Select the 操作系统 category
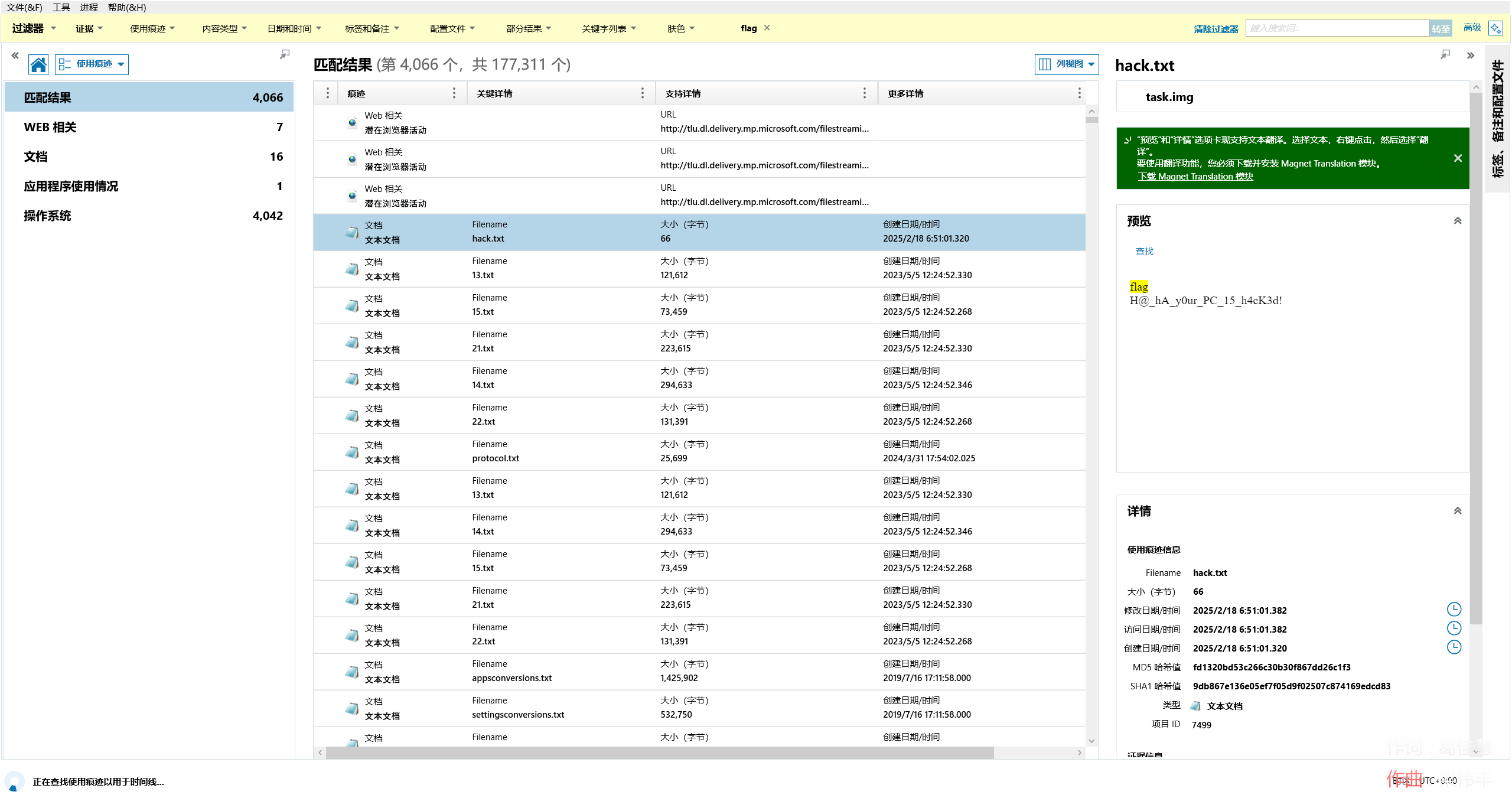This screenshot has height=798, width=1512. click(149, 216)
